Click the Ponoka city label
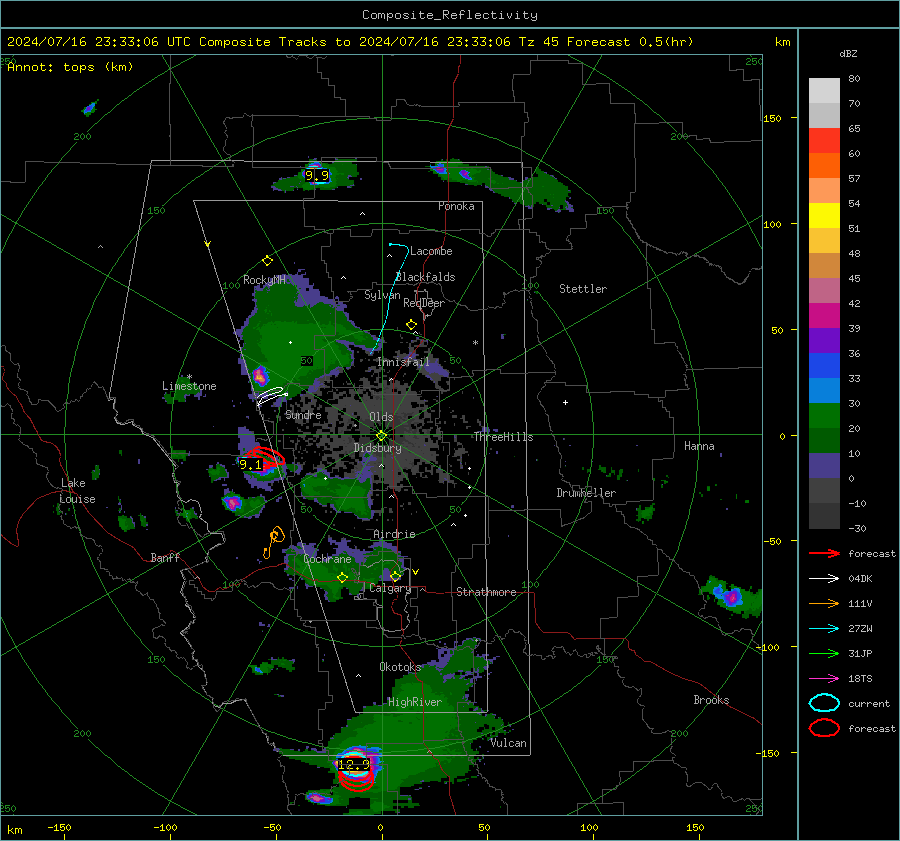This screenshot has width=900, height=841. click(456, 206)
